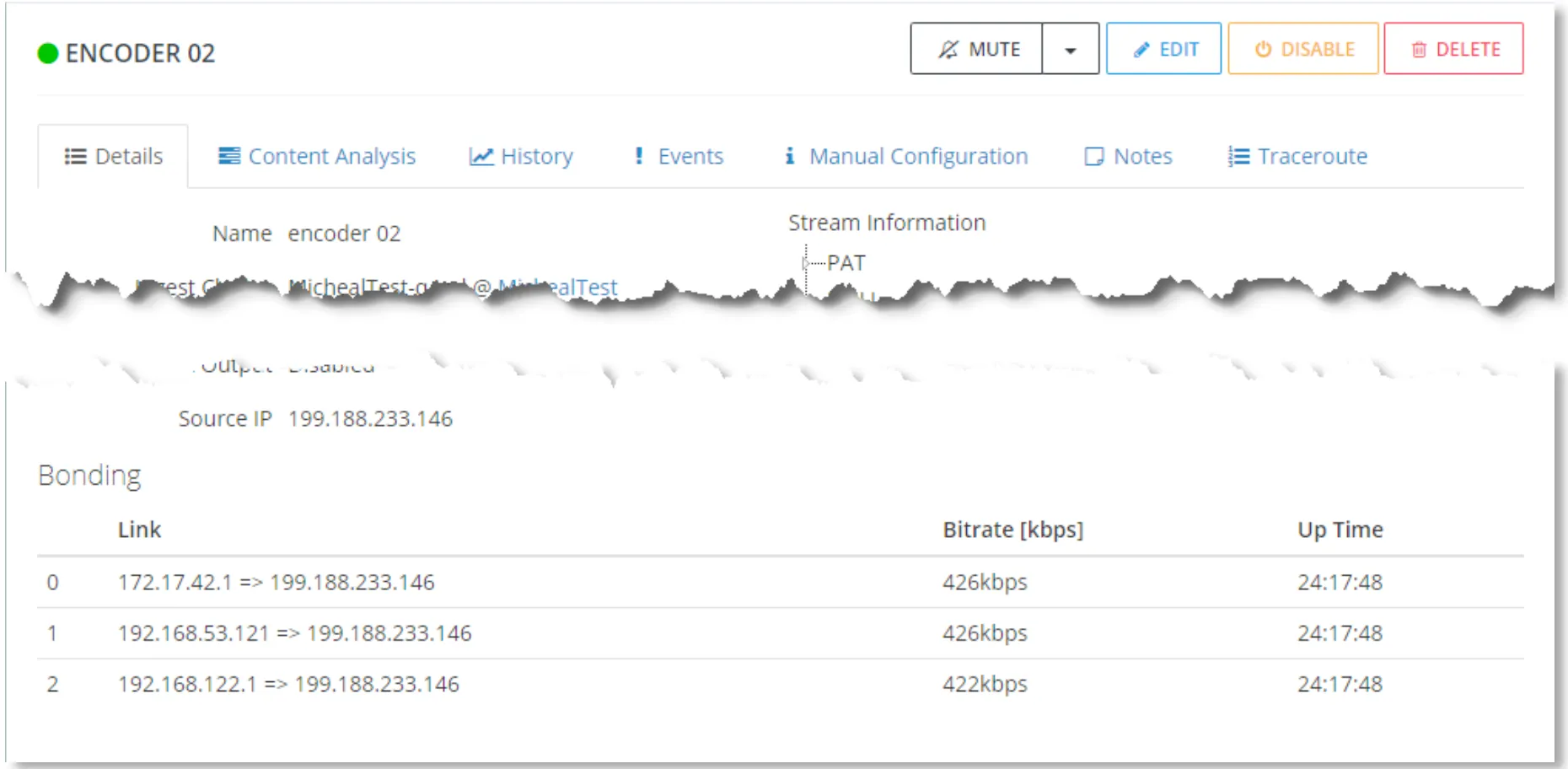Image resolution: width=1568 pixels, height=769 pixels.
Task: Click the chart icon on the History tab
Action: (x=481, y=156)
